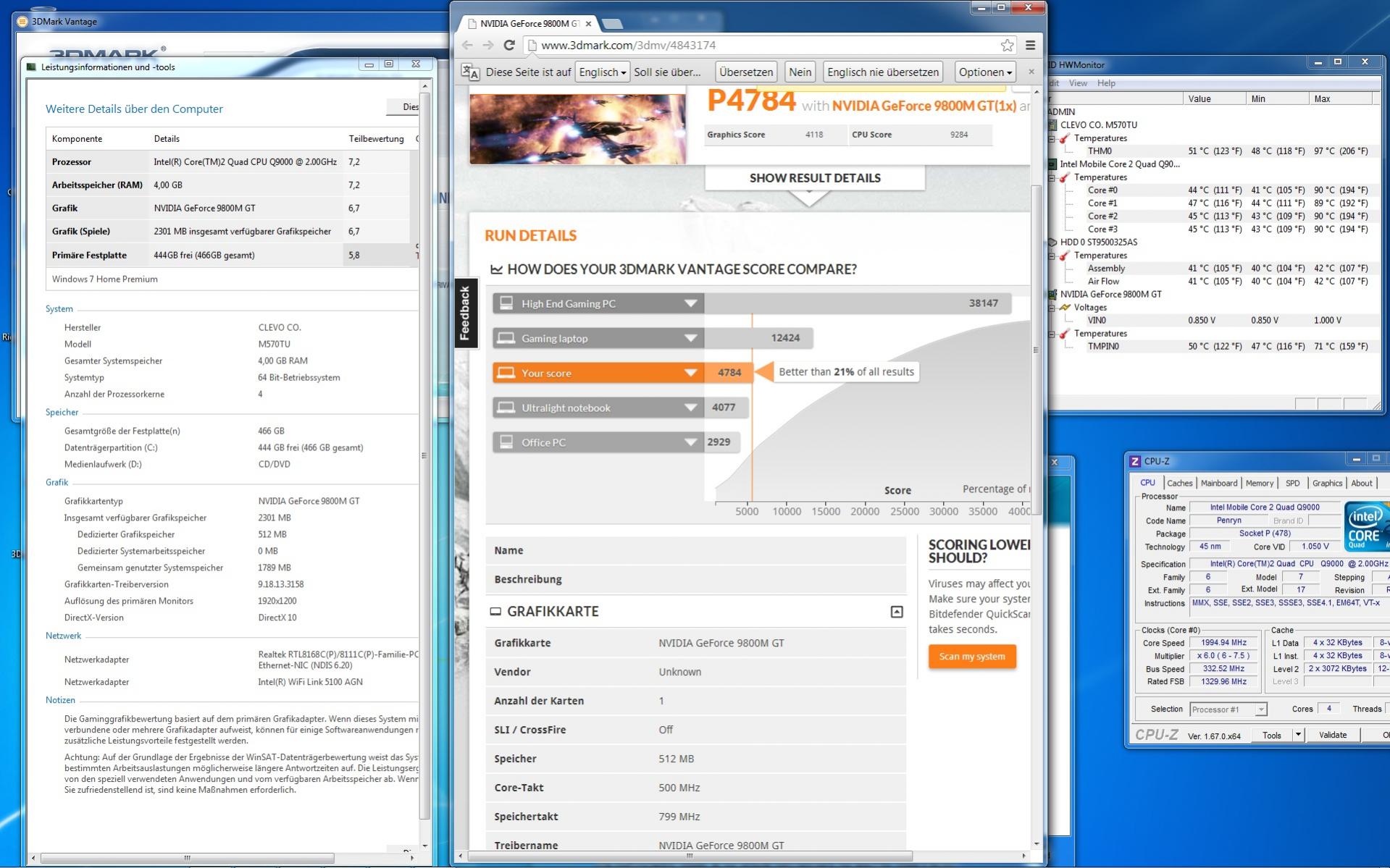1390x868 pixels.
Task: Switch to the SPD tab in CPU-Z
Action: (1292, 484)
